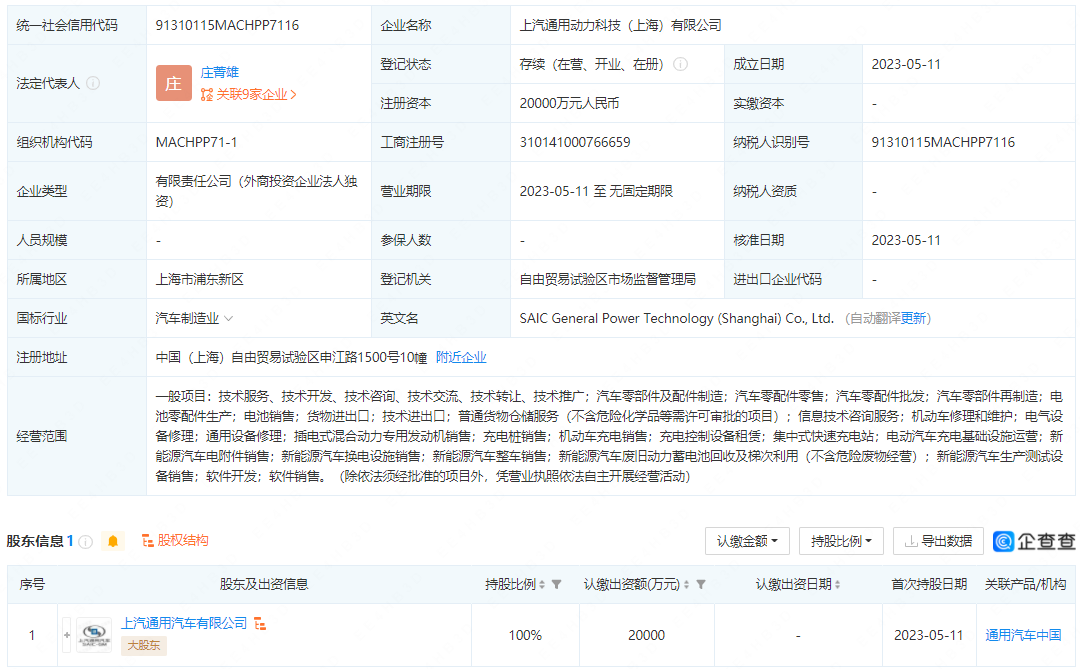Click the relation icon after 上汽通用汽车有限公司
The image size is (1080, 669).
click(x=261, y=623)
